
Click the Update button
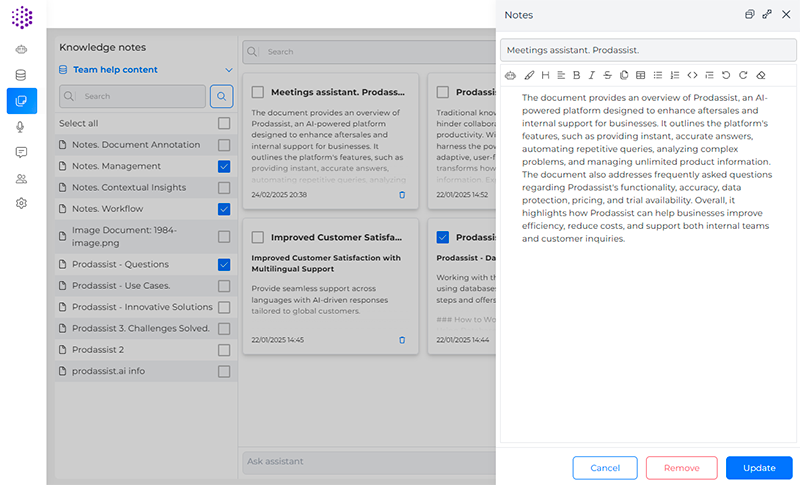[759, 468]
